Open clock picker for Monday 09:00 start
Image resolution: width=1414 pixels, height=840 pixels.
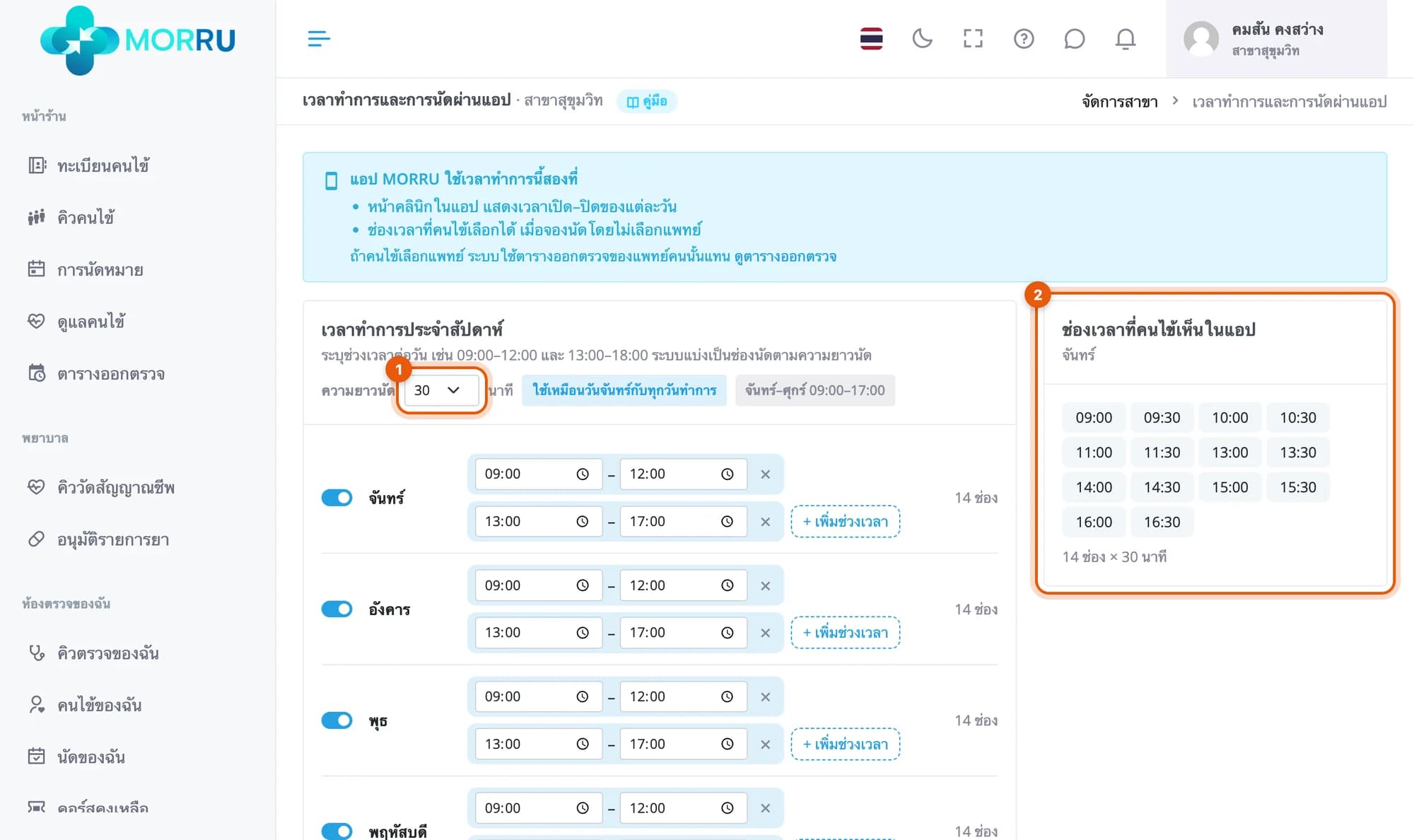tap(582, 474)
